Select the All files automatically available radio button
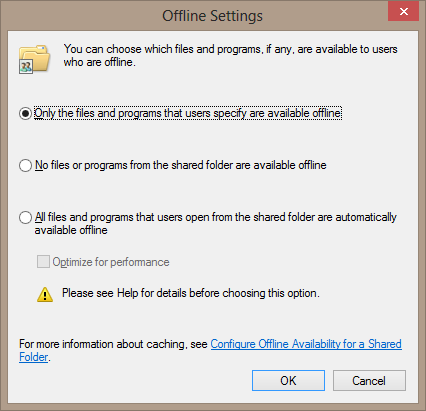Image resolution: width=426 pixels, height=411 pixels. point(25,217)
